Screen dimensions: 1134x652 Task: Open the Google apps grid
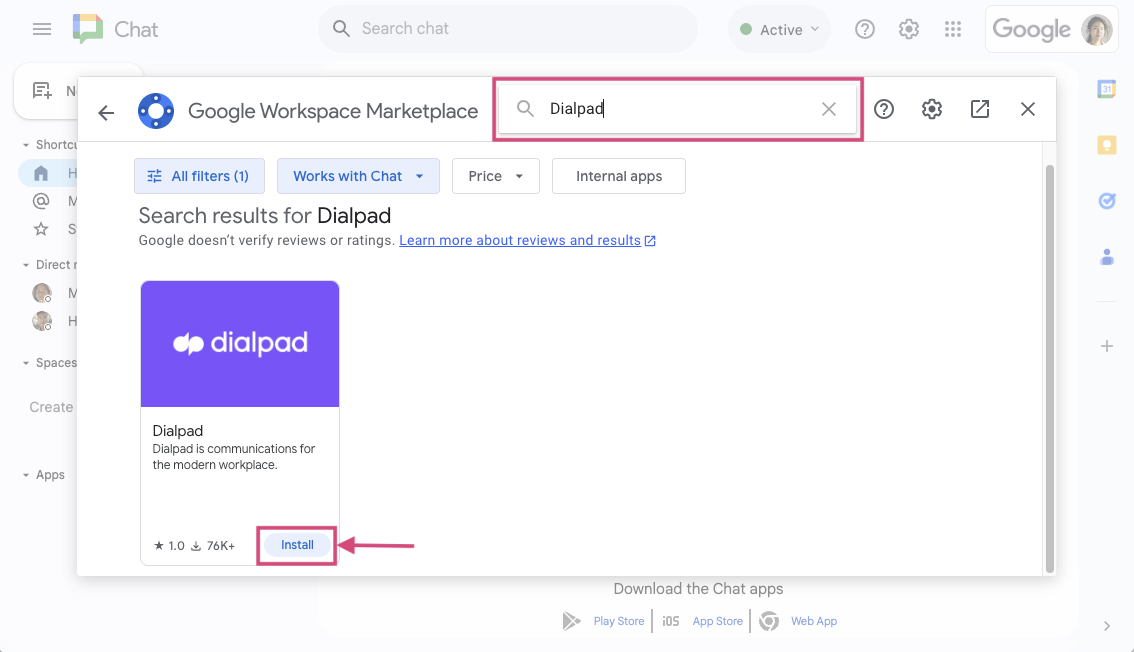tap(952, 29)
